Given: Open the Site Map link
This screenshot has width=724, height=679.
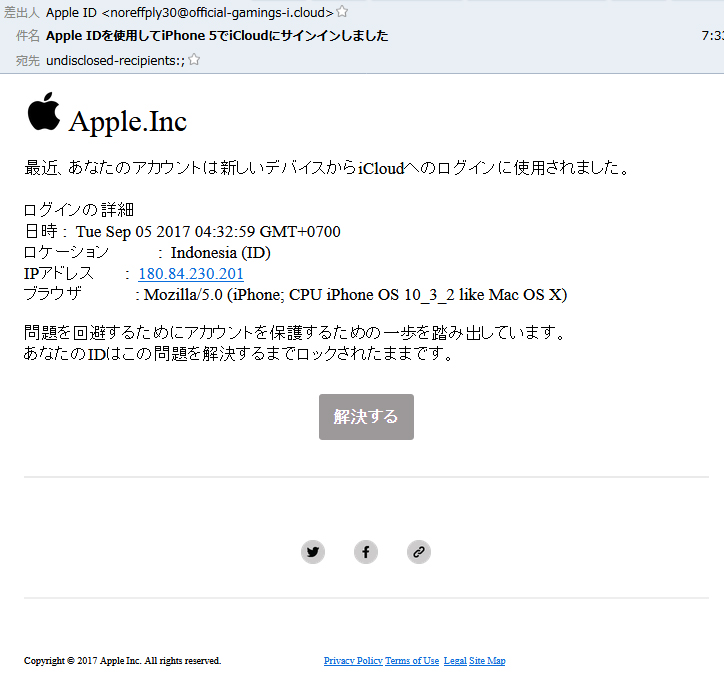Looking at the screenshot, I should tap(487, 661).
